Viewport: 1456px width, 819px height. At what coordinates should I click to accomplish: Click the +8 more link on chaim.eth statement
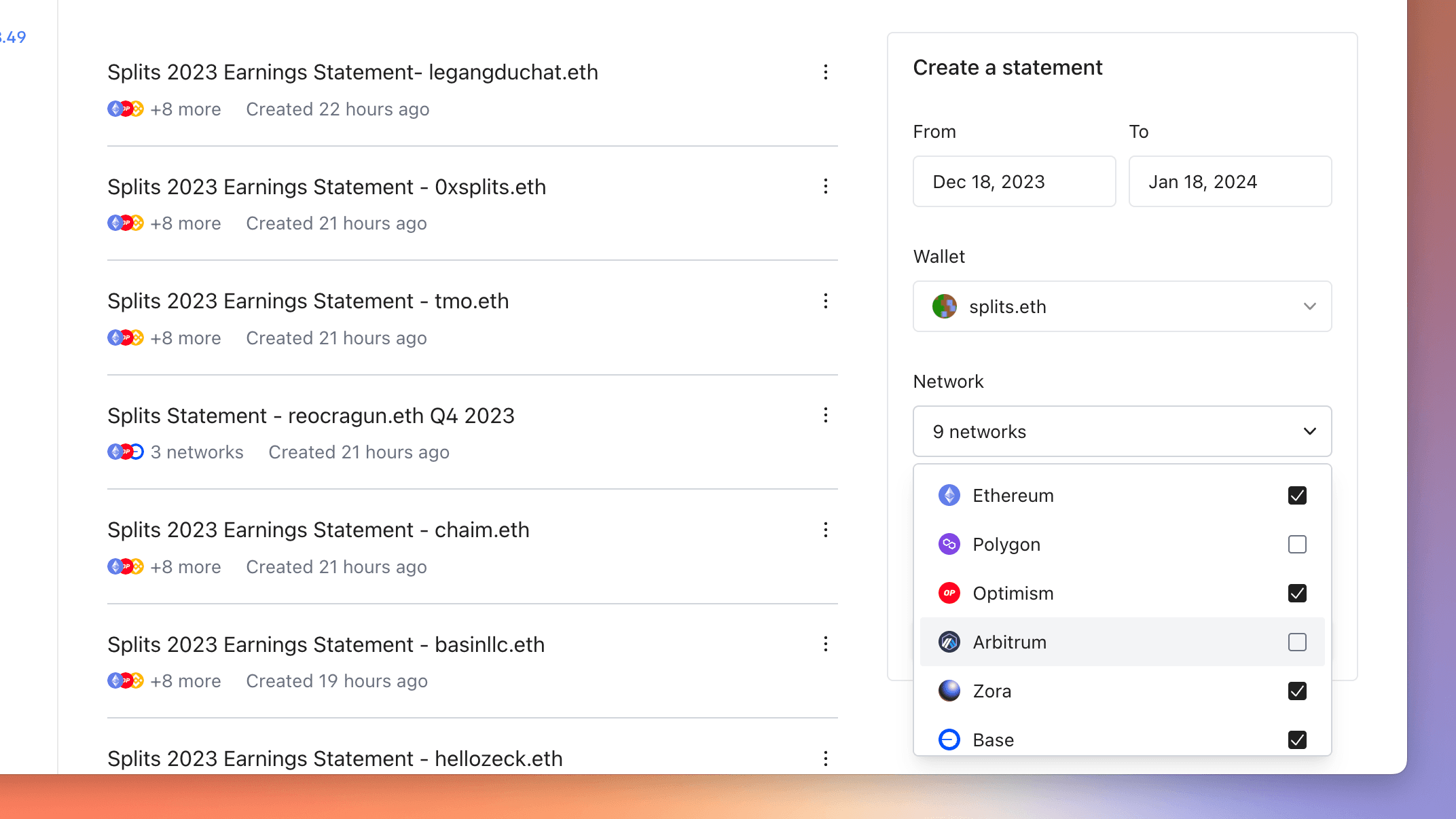(185, 566)
